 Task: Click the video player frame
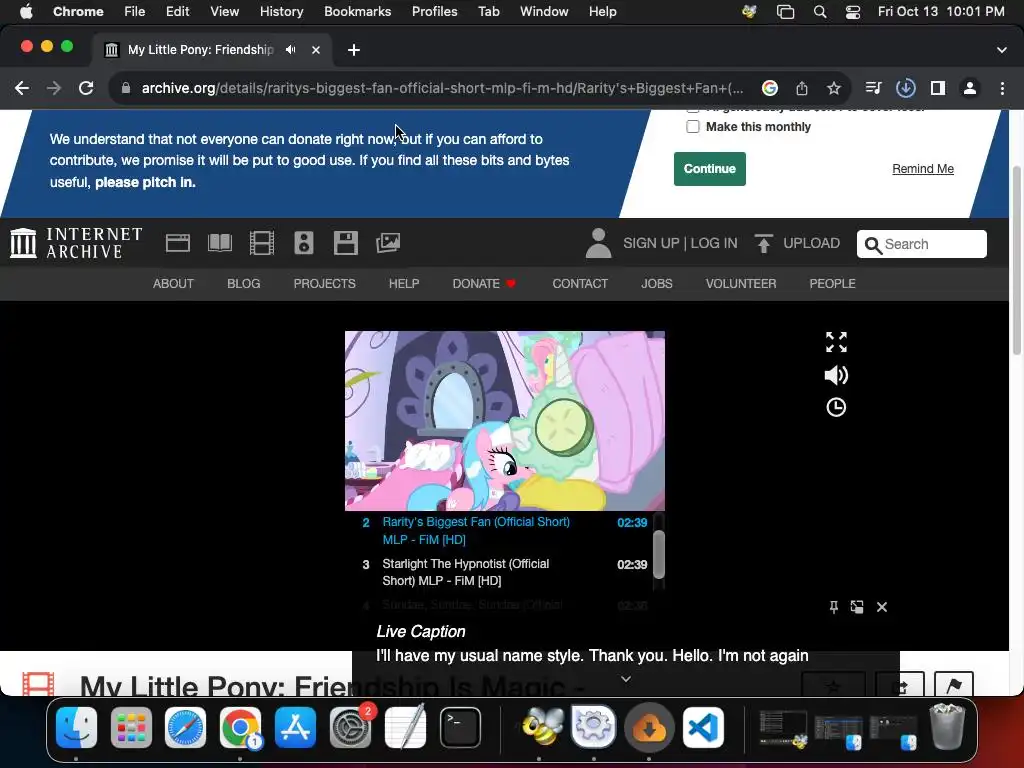505,421
